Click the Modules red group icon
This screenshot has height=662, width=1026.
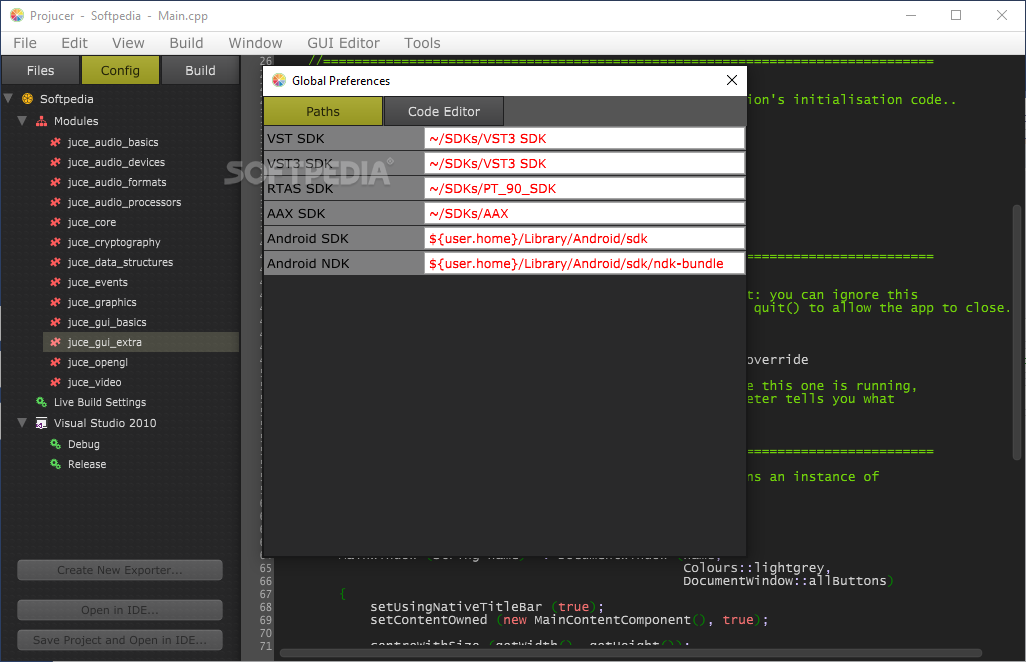41,121
